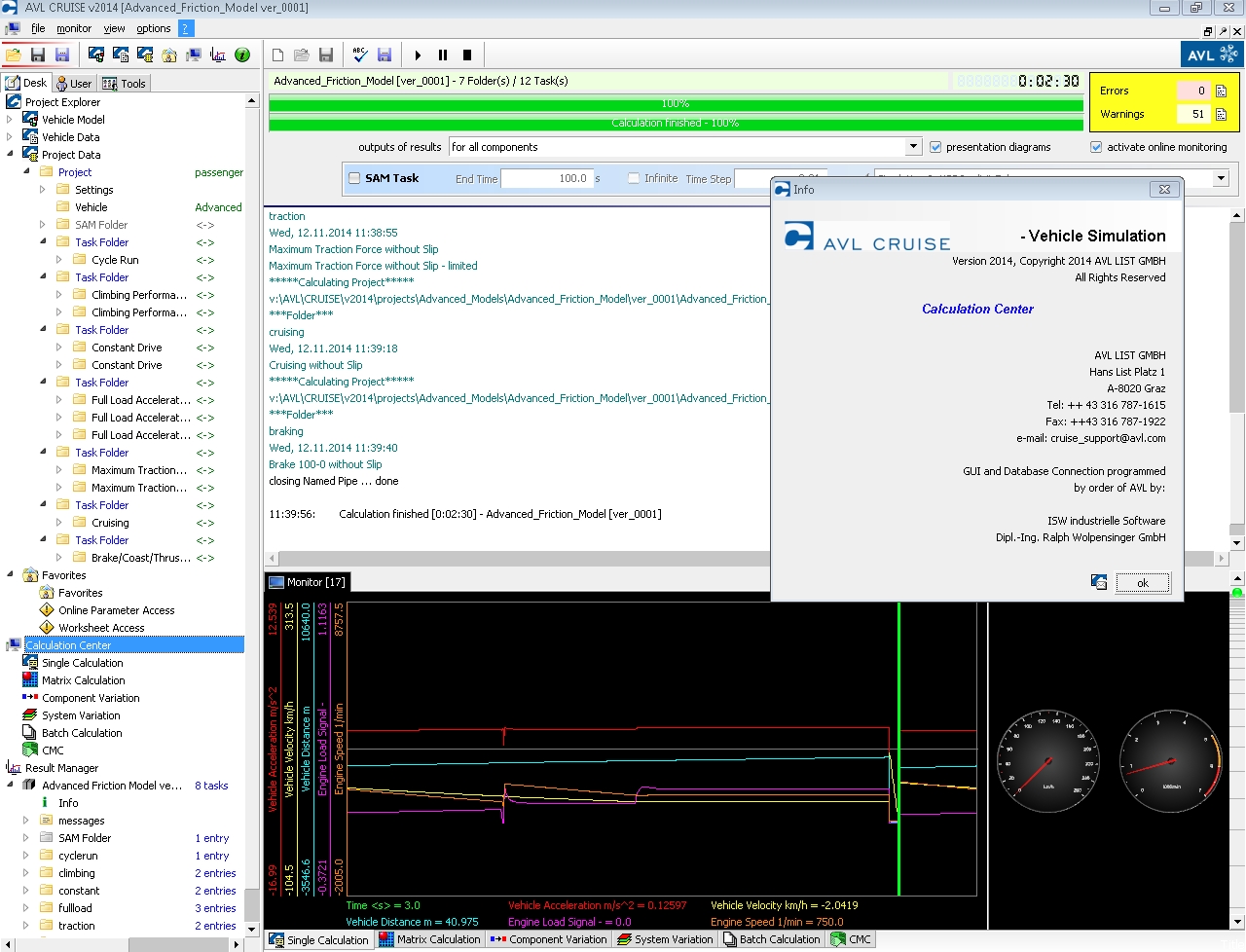Switch to Batch Calculation bottom tab
The image size is (1246, 952).
click(771, 939)
